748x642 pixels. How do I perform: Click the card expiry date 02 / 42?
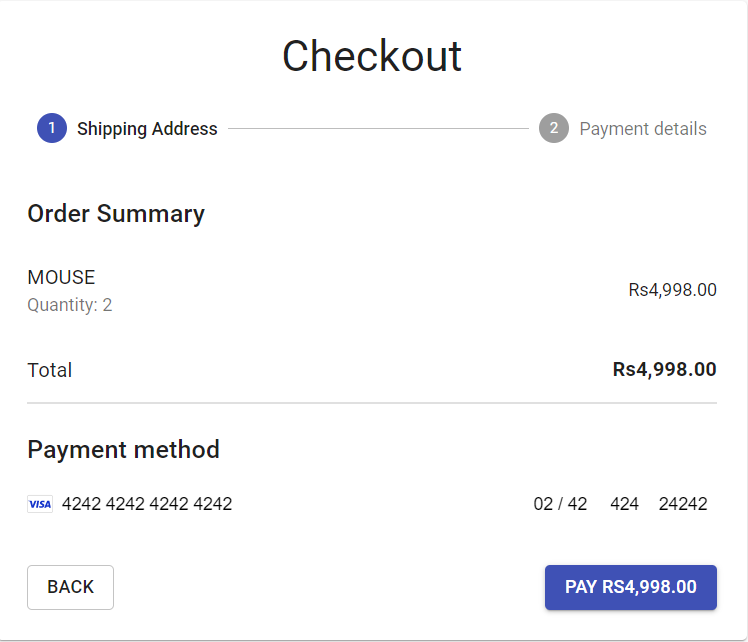[560, 504]
